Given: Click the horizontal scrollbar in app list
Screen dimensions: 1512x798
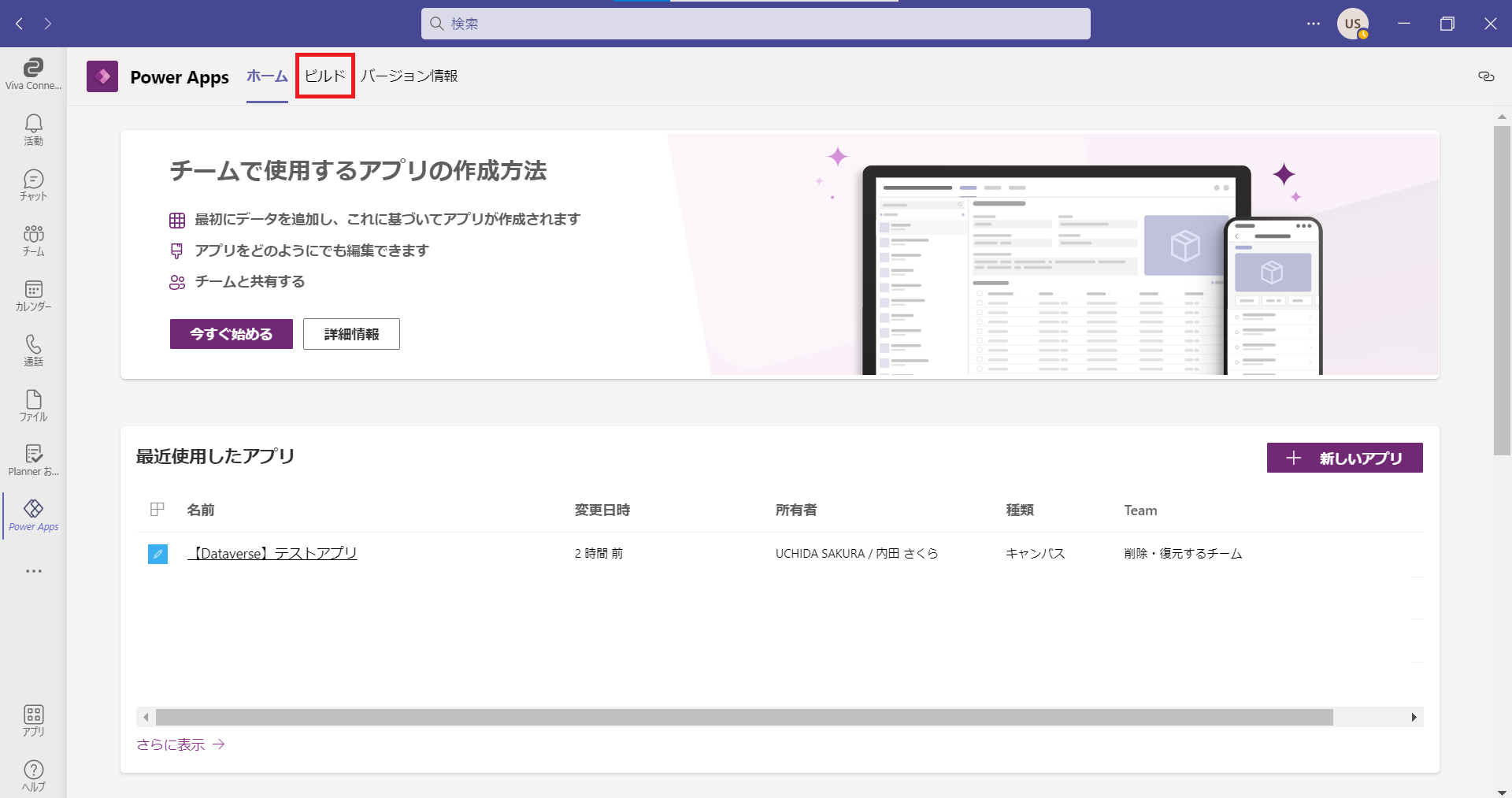Looking at the screenshot, I should coord(743,717).
